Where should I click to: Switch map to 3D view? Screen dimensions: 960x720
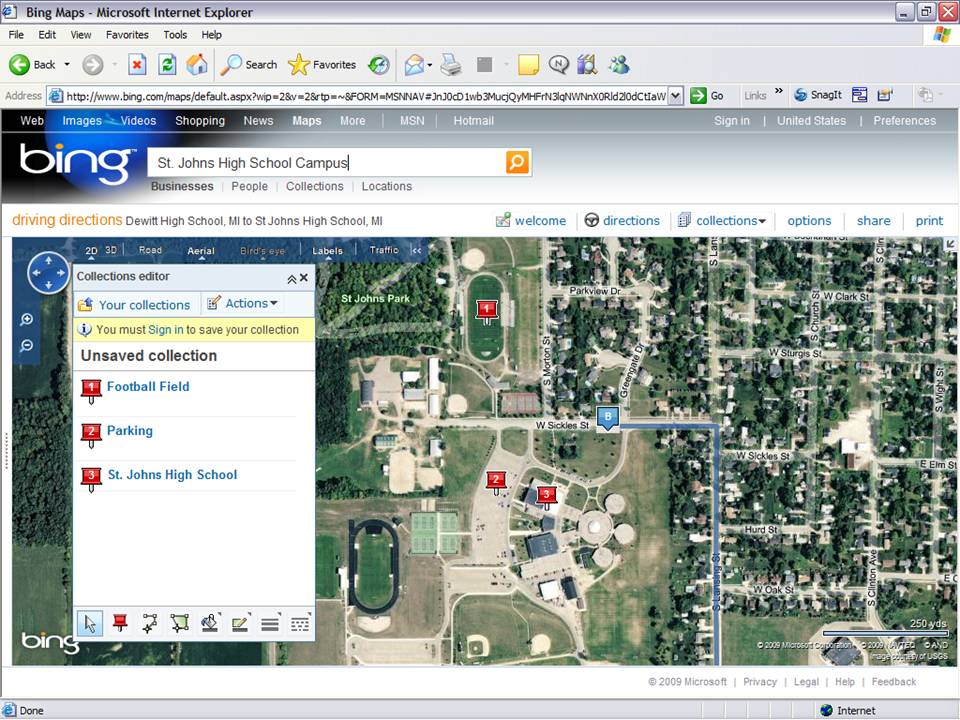[x=111, y=250]
